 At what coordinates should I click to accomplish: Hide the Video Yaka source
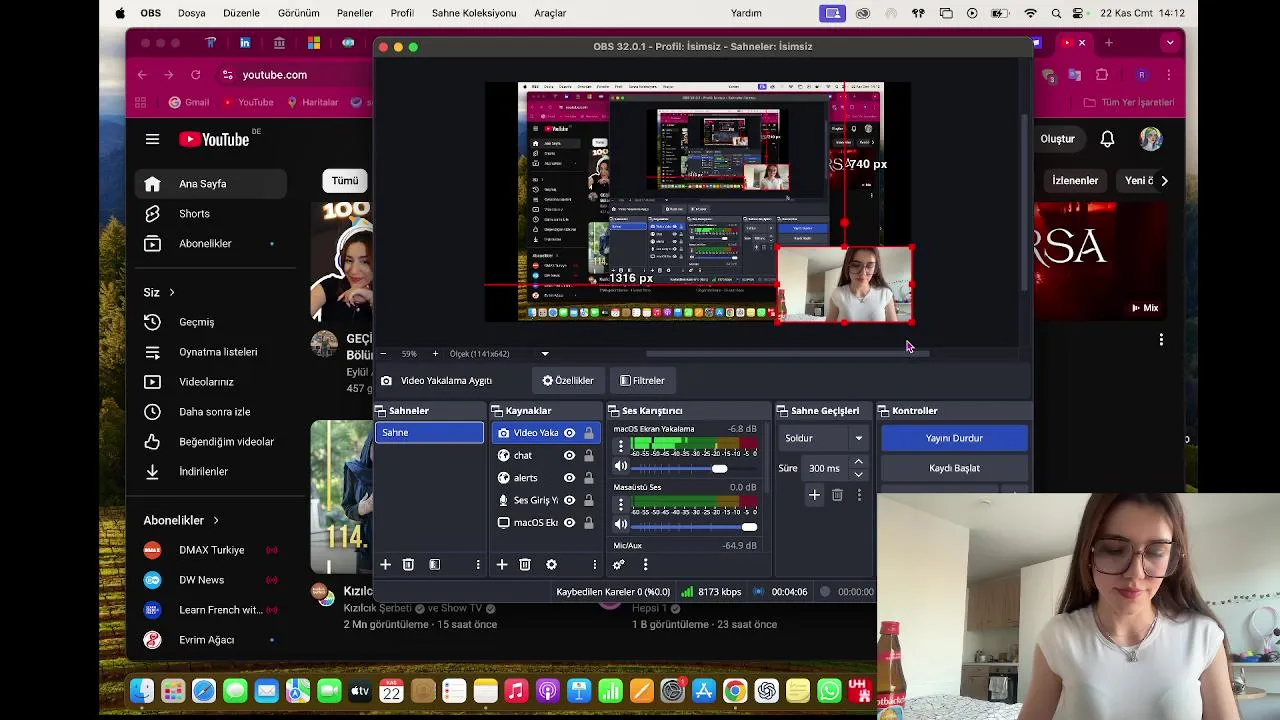[569, 433]
